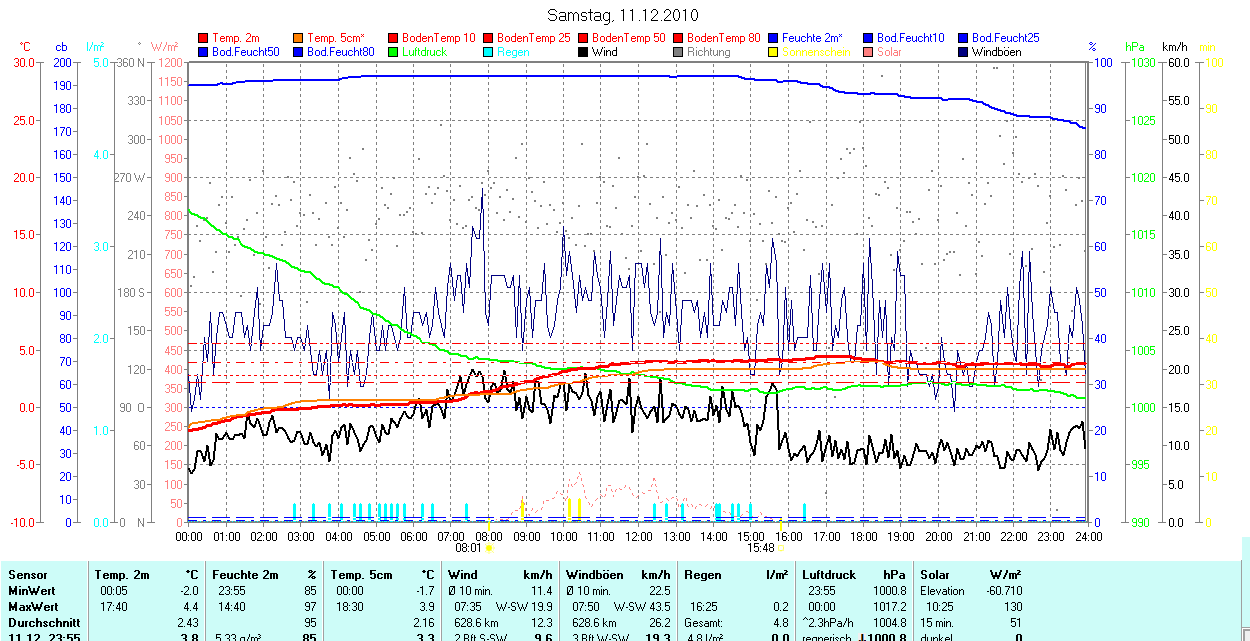The width and height of the screenshot is (1250, 641).
Task: Toggle the BodenTemp 10 series in legend
Action: point(438,38)
